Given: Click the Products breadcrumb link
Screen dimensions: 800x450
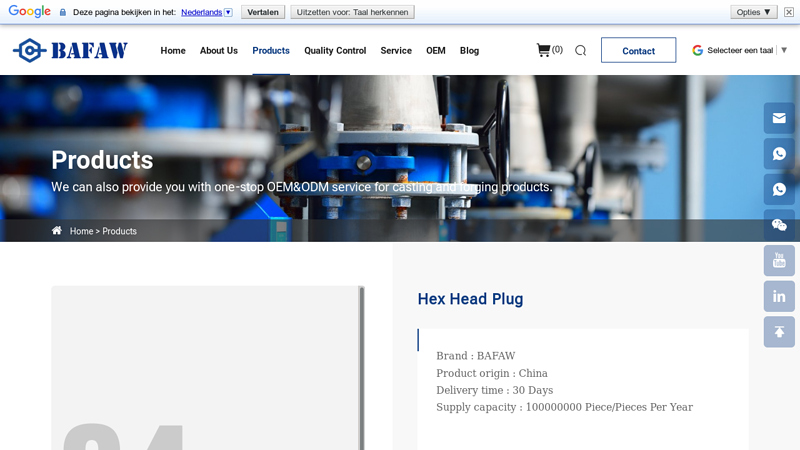Looking at the screenshot, I should tap(119, 231).
